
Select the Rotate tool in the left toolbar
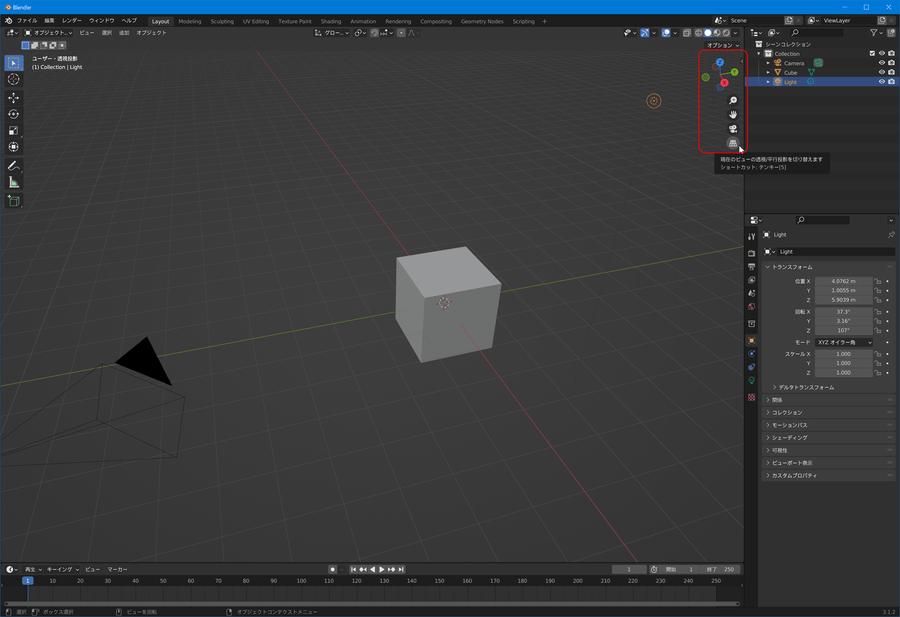14,114
